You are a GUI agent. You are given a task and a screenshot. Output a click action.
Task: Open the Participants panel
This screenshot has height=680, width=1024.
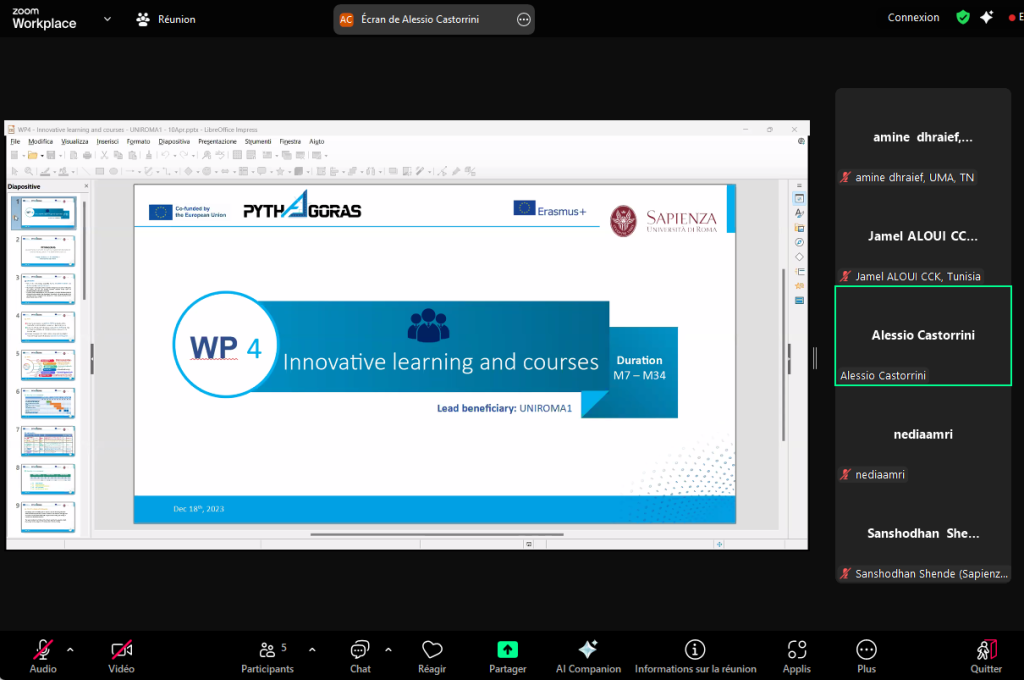pos(267,656)
